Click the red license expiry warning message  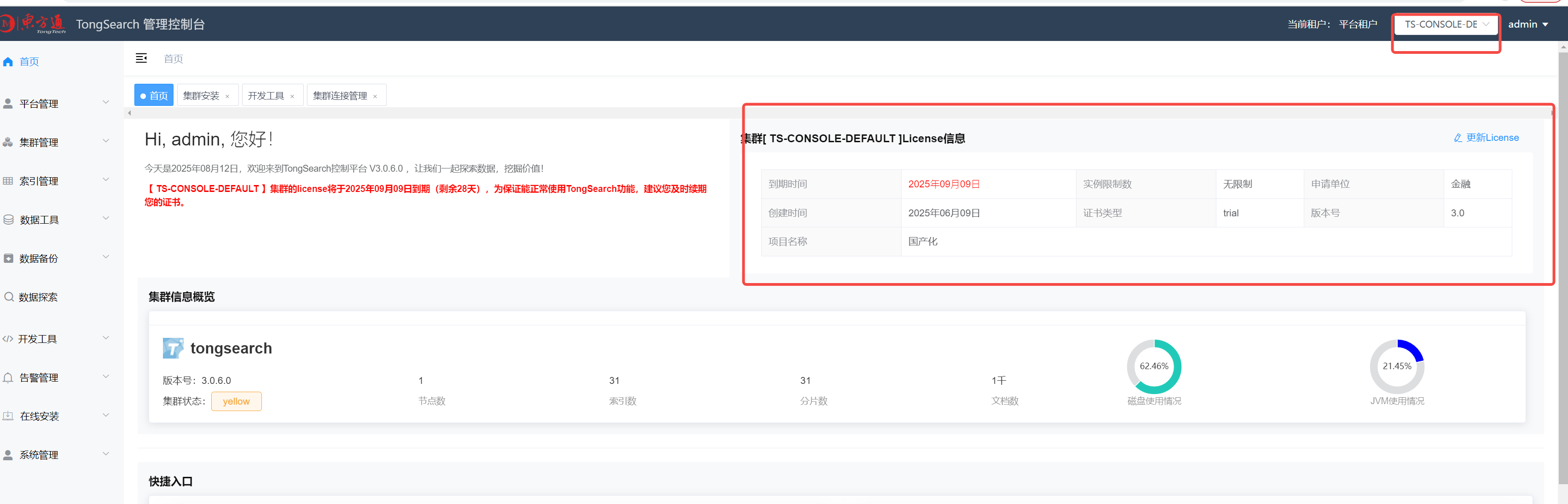pyautogui.click(x=425, y=196)
